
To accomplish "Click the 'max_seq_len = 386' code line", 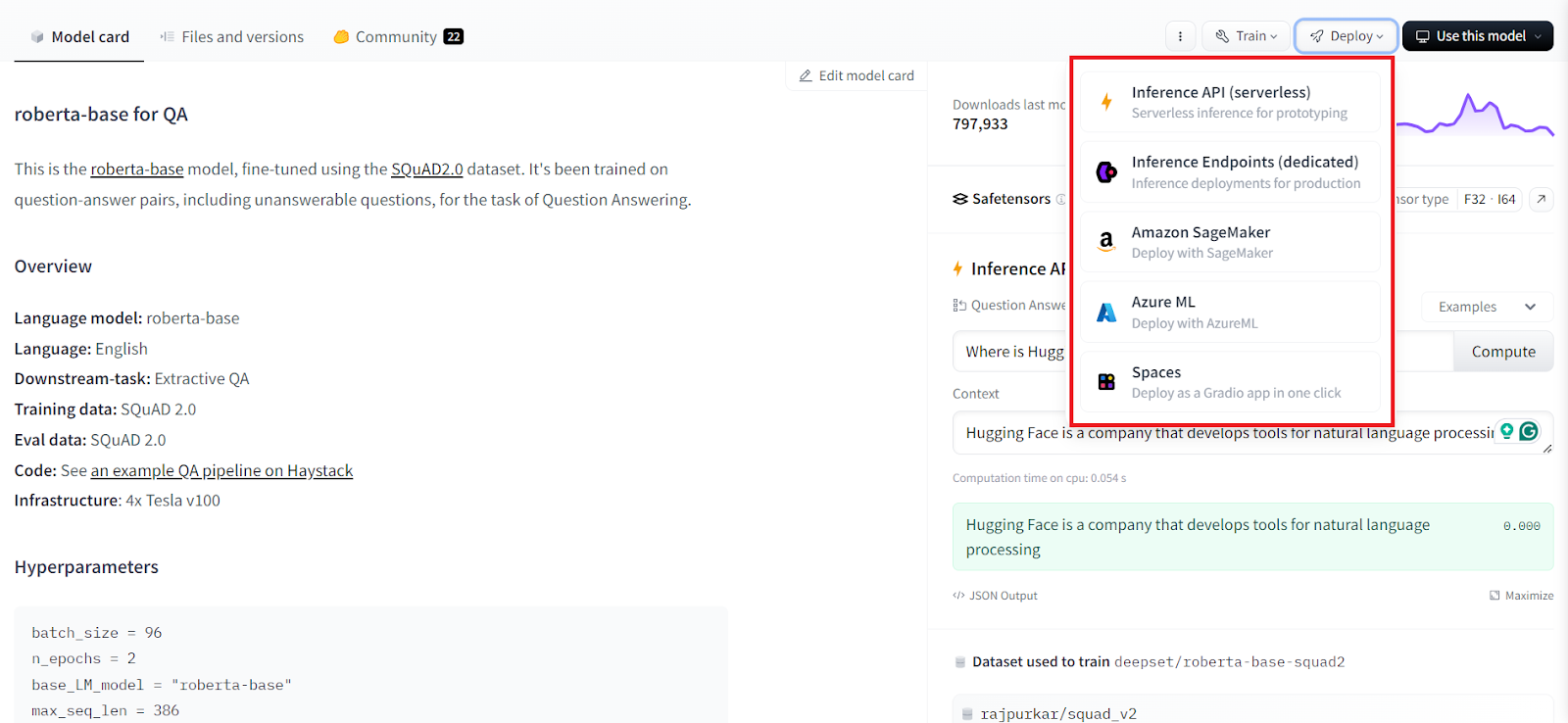I will click(x=105, y=710).
